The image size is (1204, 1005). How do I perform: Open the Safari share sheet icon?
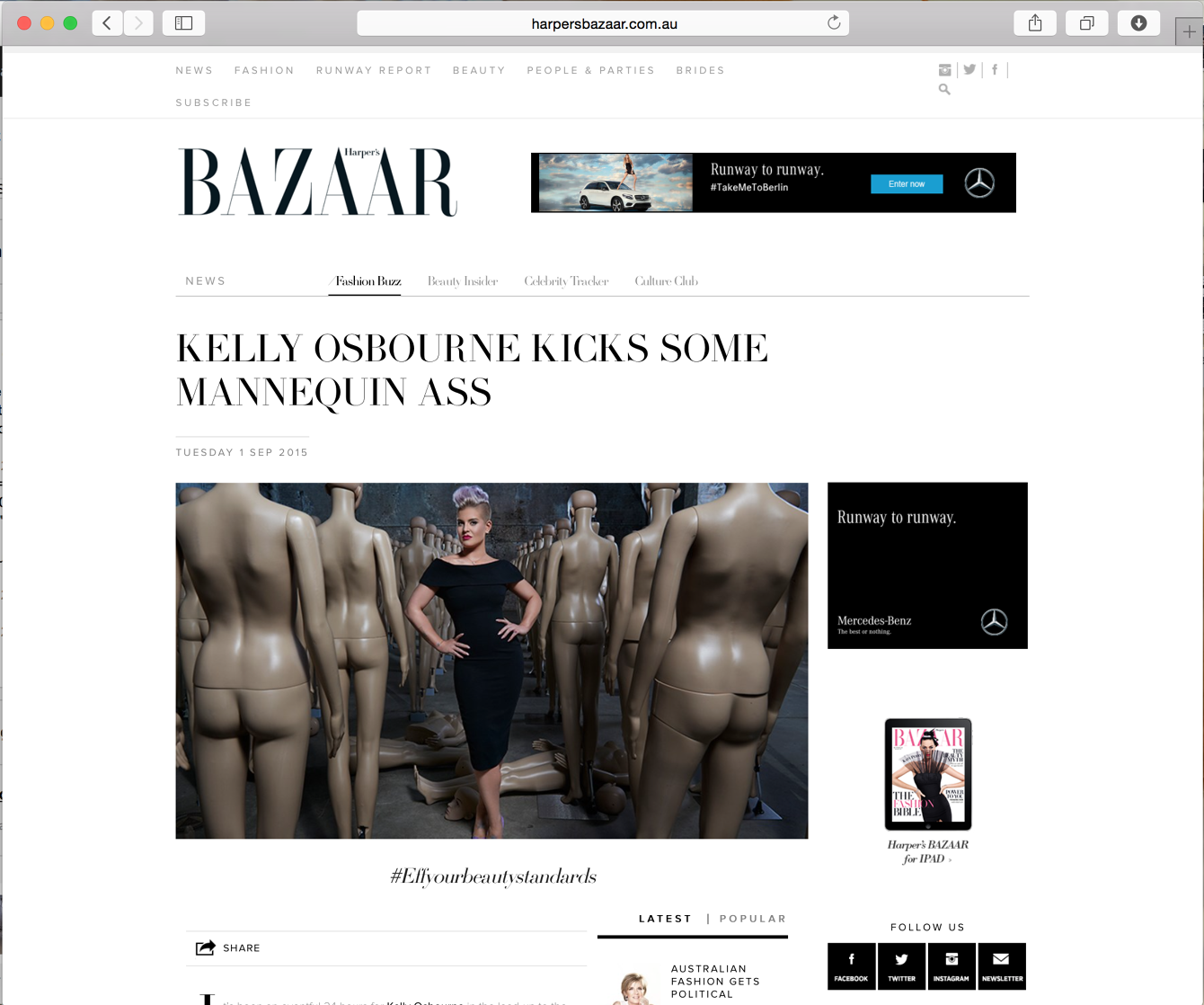click(1035, 23)
